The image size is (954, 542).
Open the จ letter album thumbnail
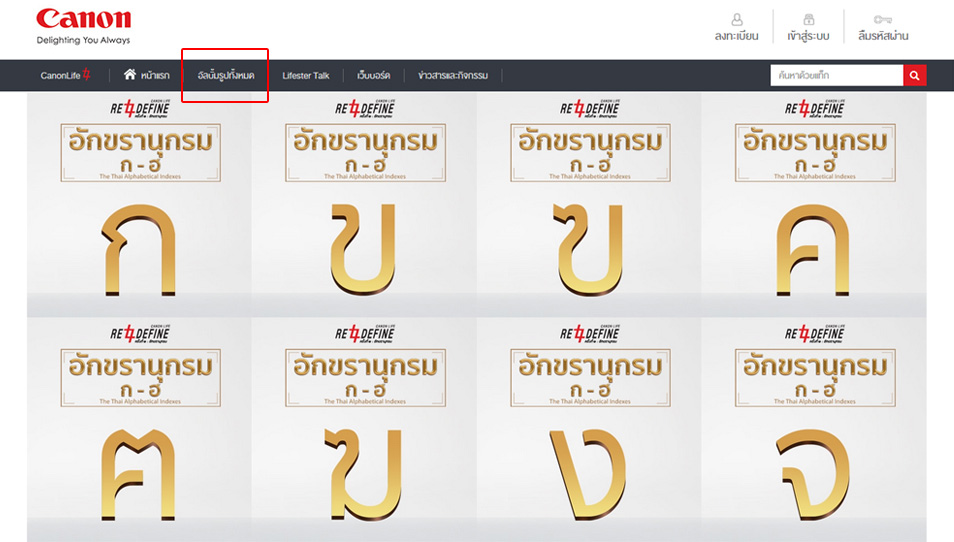[x=813, y=430]
